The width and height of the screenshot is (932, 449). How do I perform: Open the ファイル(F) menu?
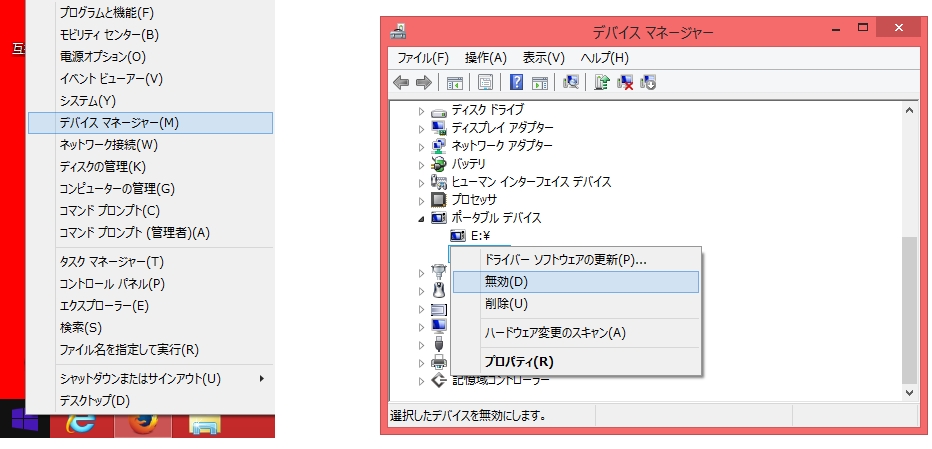point(423,58)
